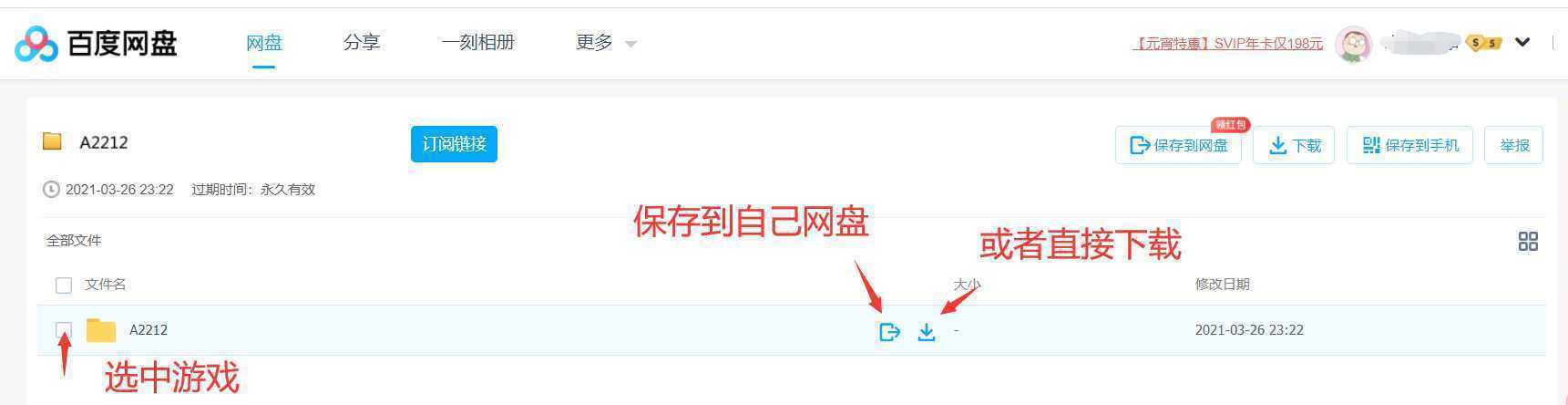Tick the checkbox for the A2212 folder row
The image size is (1568, 405).
(x=64, y=330)
